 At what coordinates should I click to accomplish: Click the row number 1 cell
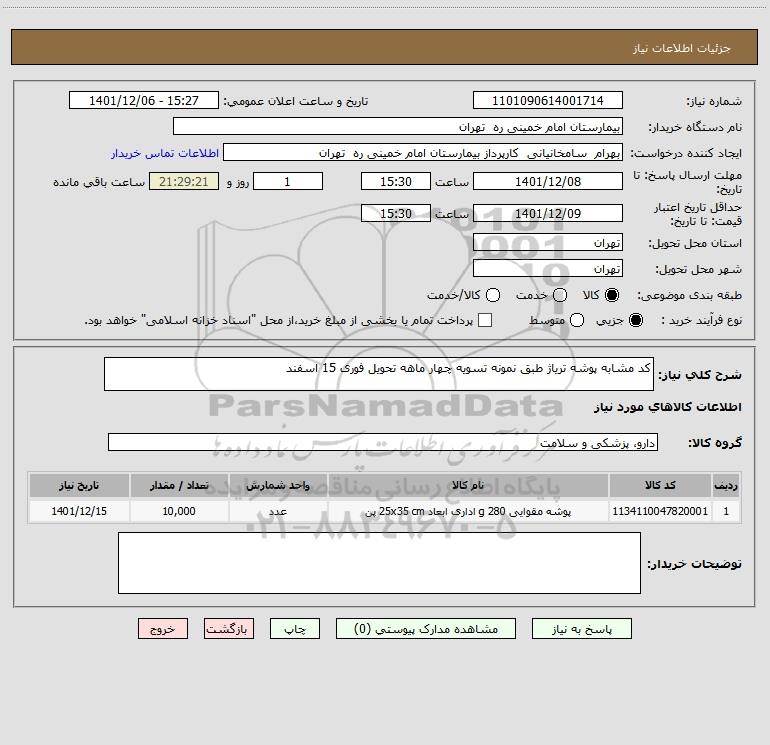coord(726,511)
